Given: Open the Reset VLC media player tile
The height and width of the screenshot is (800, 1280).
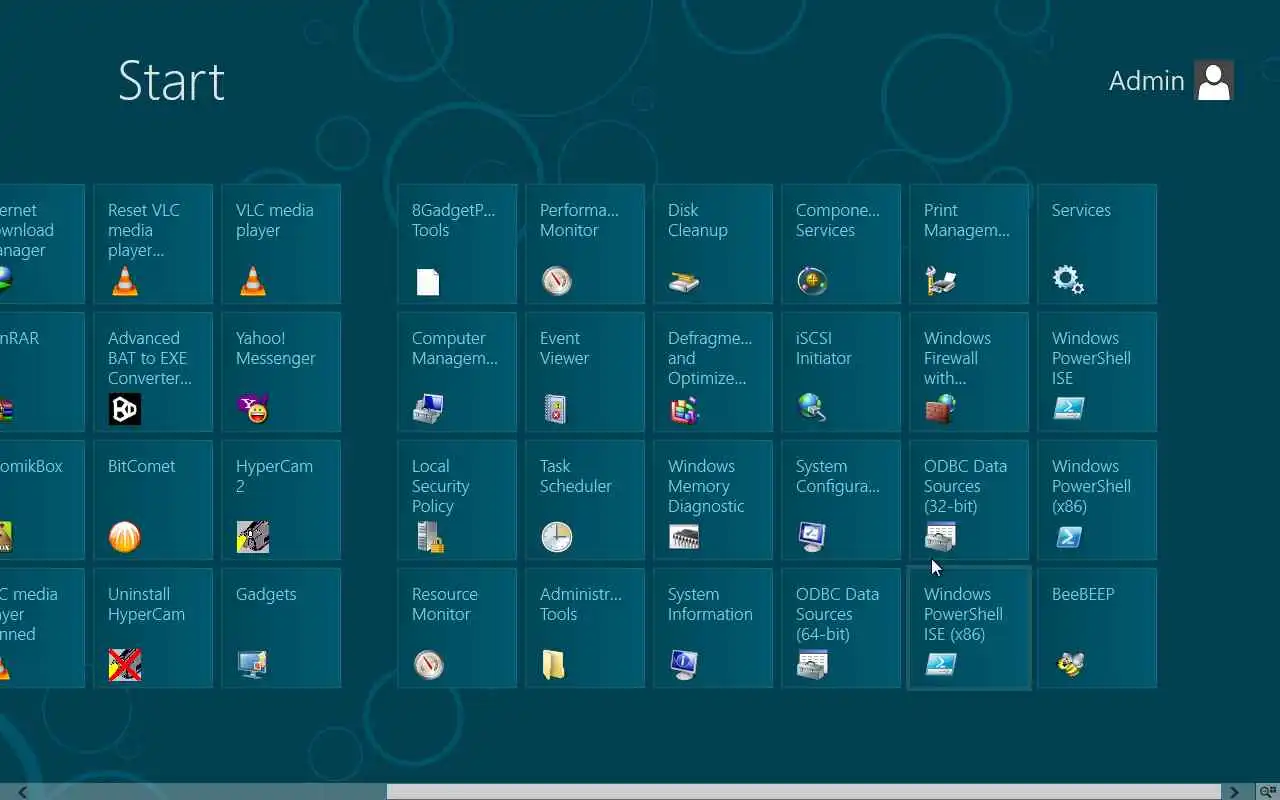Looking at the screenshot, I should pyautogui.click(x=153, y=244).
